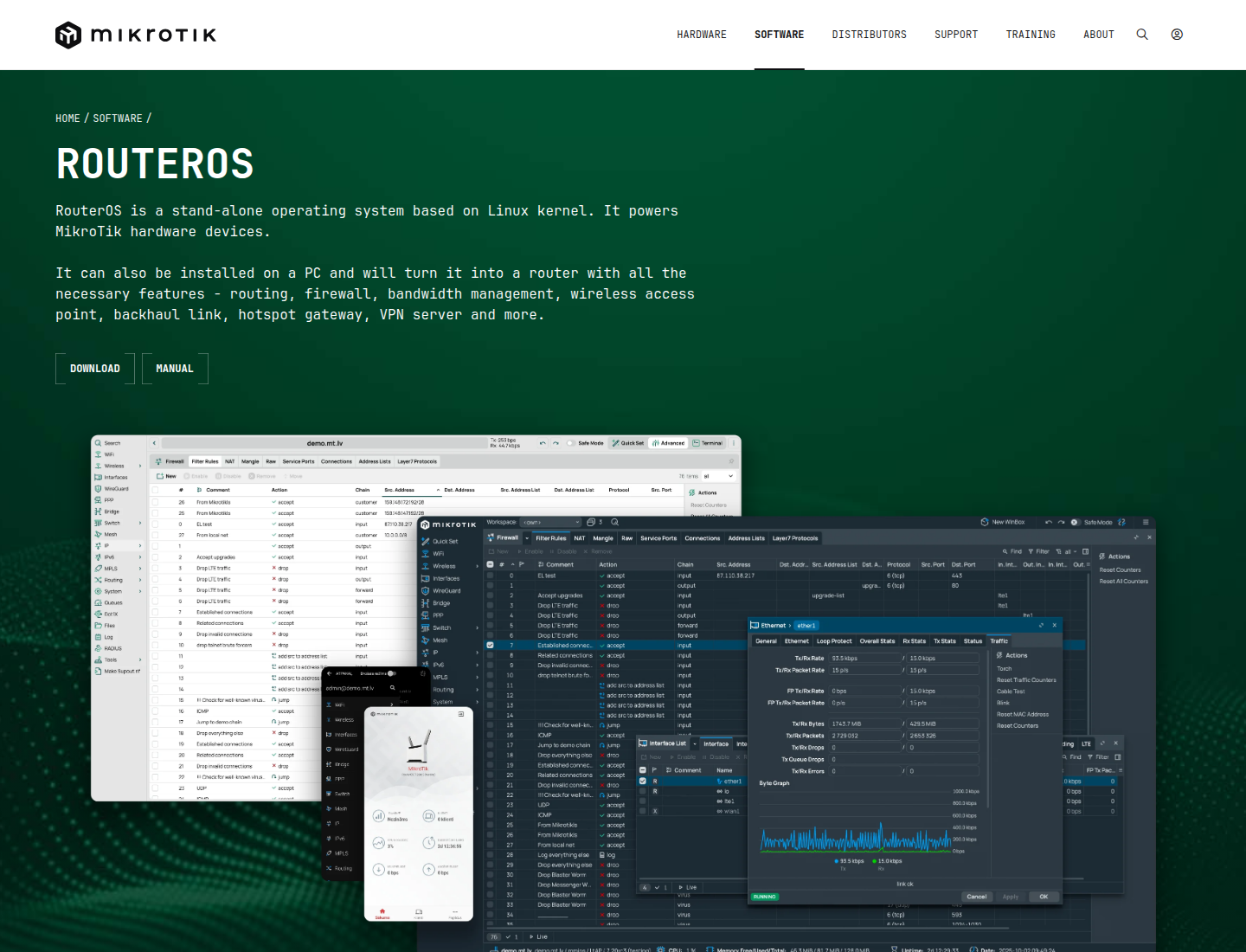Toggle Safe Mode in the light WebFig window
1246x952 pixels.
(571, 443)
